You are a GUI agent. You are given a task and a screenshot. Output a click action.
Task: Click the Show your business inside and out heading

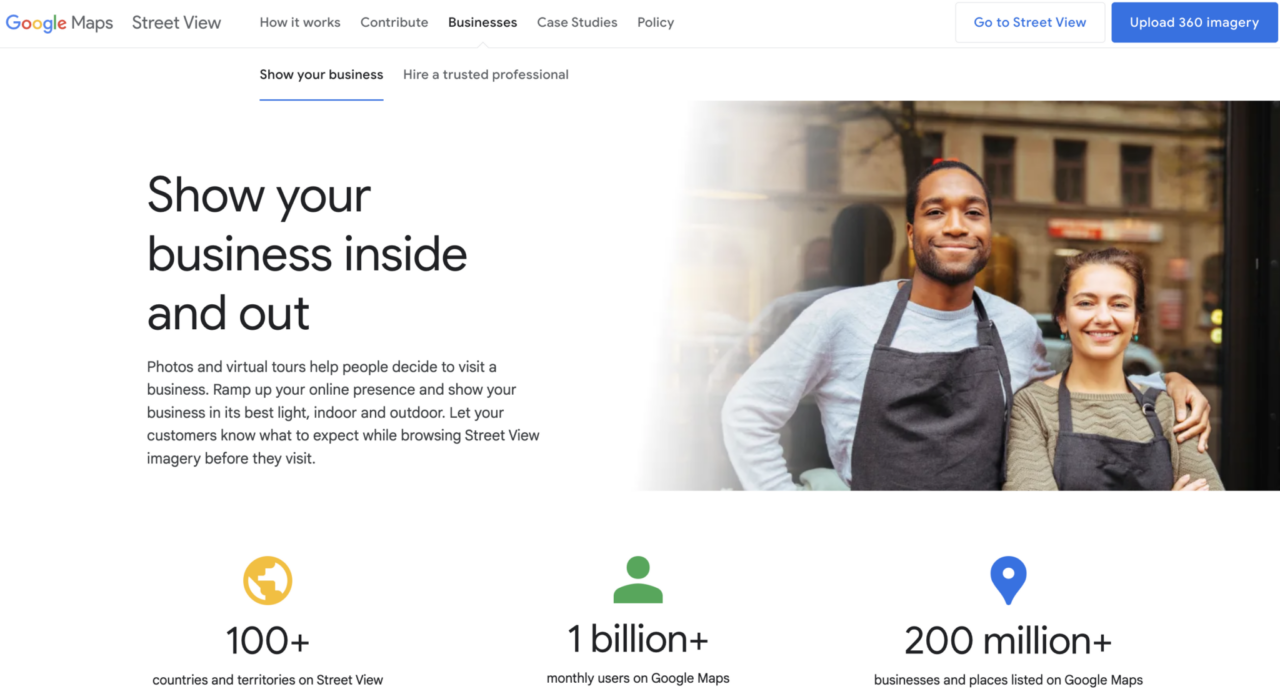tap(307, 254)
